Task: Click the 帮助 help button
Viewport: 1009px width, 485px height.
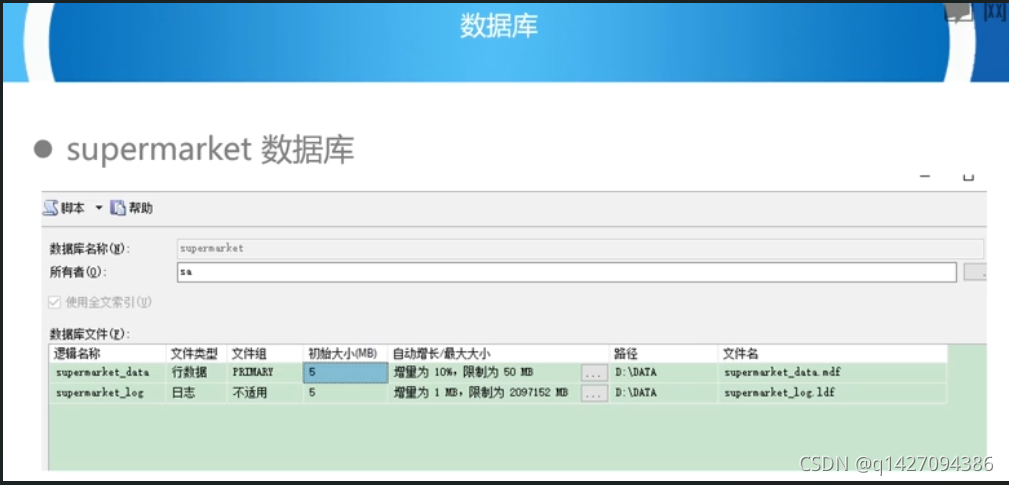Action: (x=132, y=208)
